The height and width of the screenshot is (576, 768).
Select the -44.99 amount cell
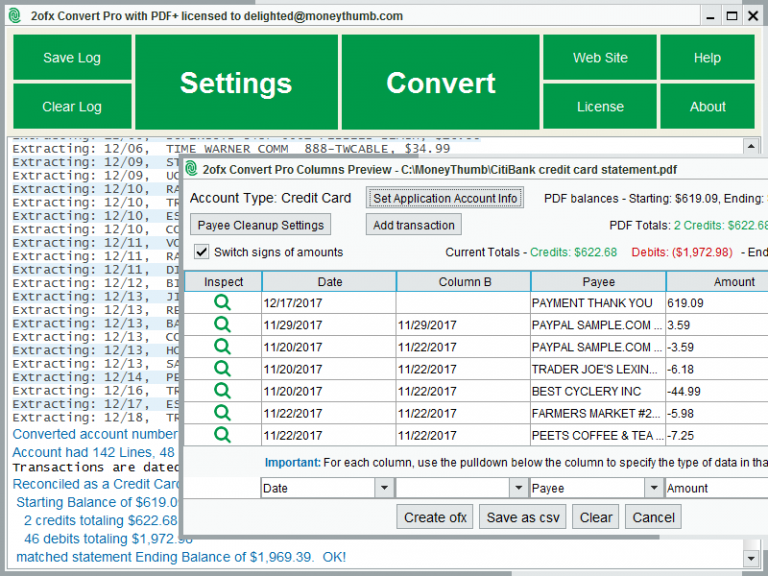[x=717, y=391]
